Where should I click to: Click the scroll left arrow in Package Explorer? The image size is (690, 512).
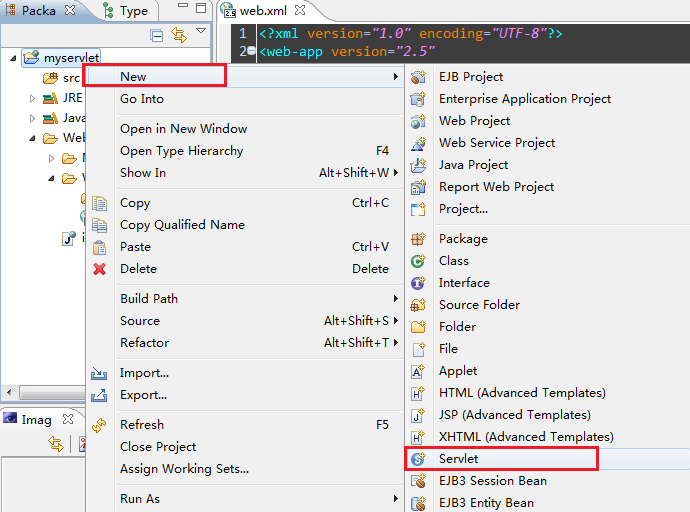click(x=9, y=392)
